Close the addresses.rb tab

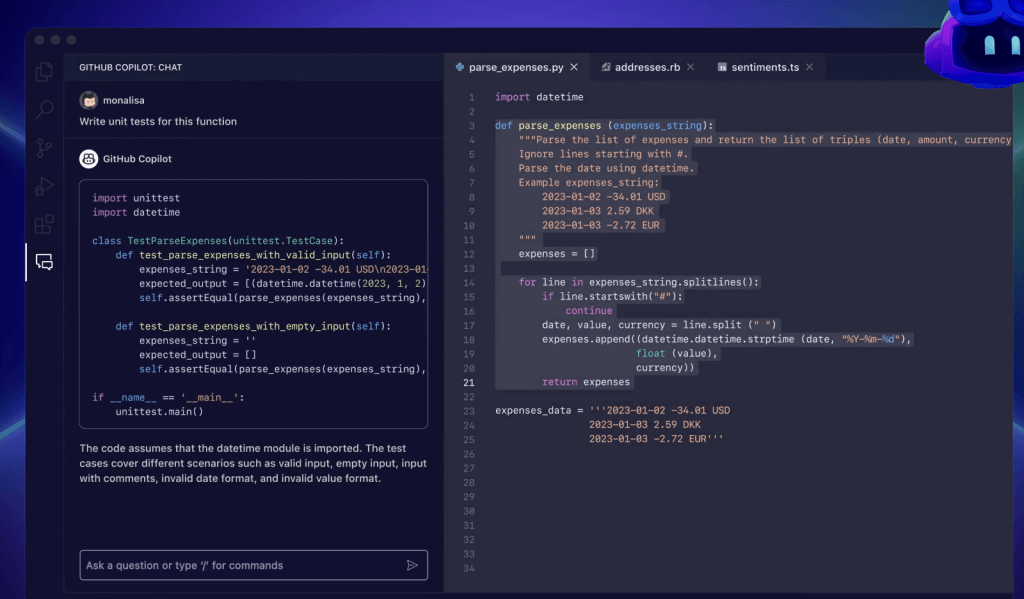[x=690, y=66]
